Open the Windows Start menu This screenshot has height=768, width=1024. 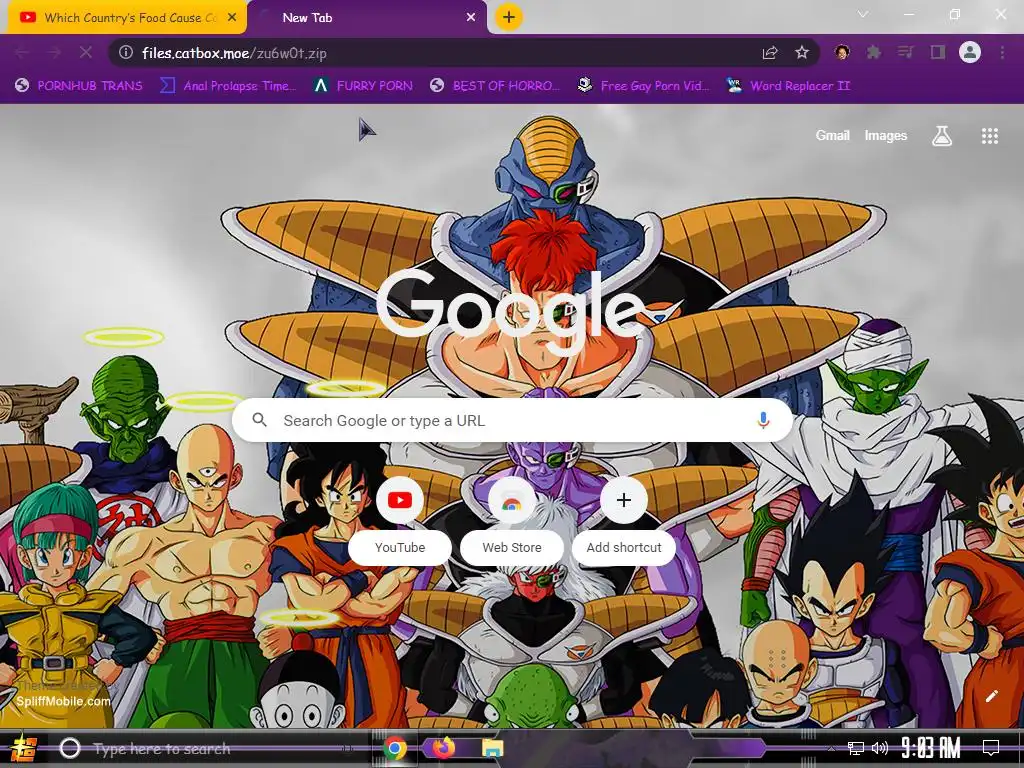click(24, 748)
